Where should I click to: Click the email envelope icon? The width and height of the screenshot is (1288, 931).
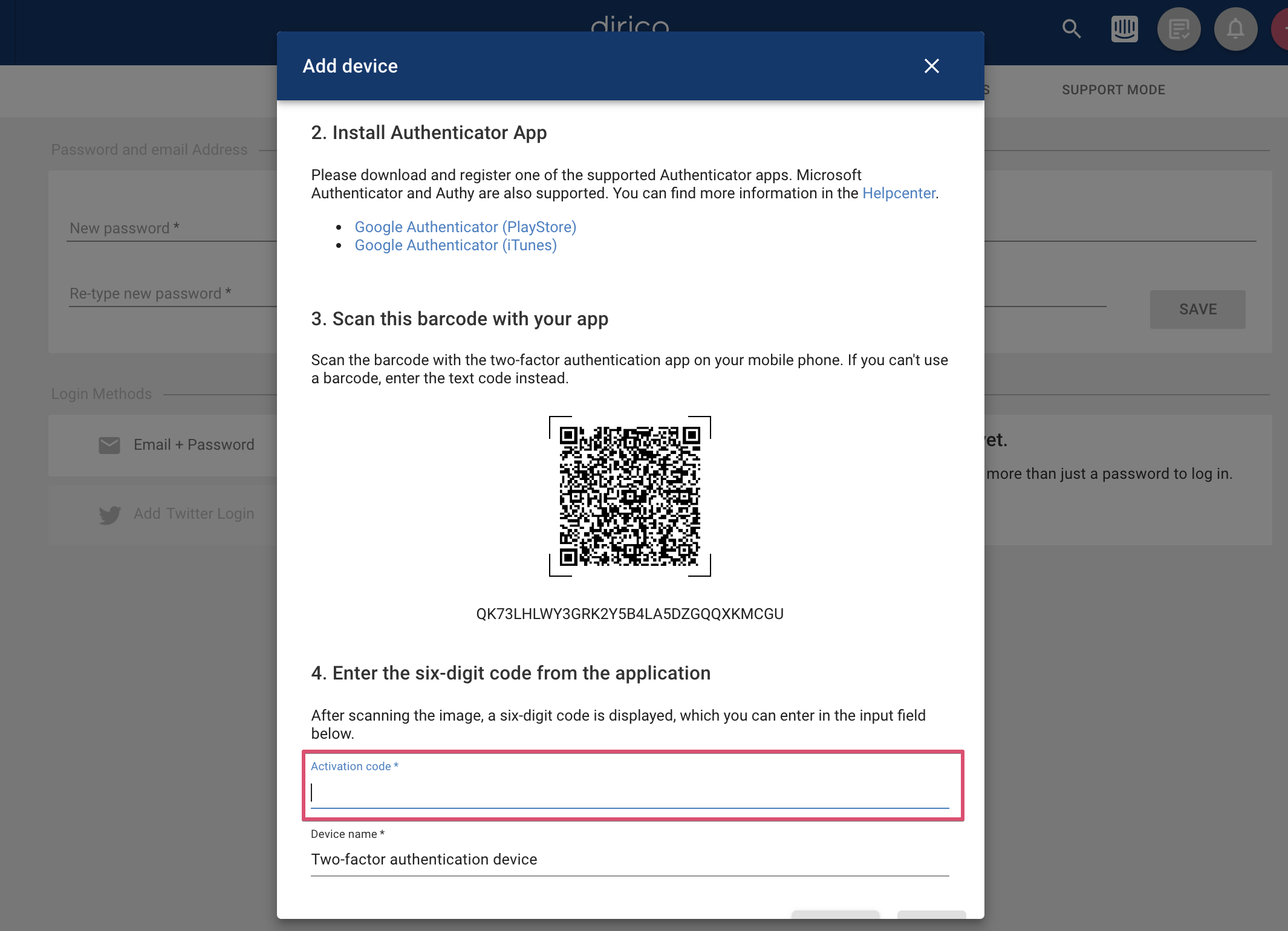click(109, 446)
